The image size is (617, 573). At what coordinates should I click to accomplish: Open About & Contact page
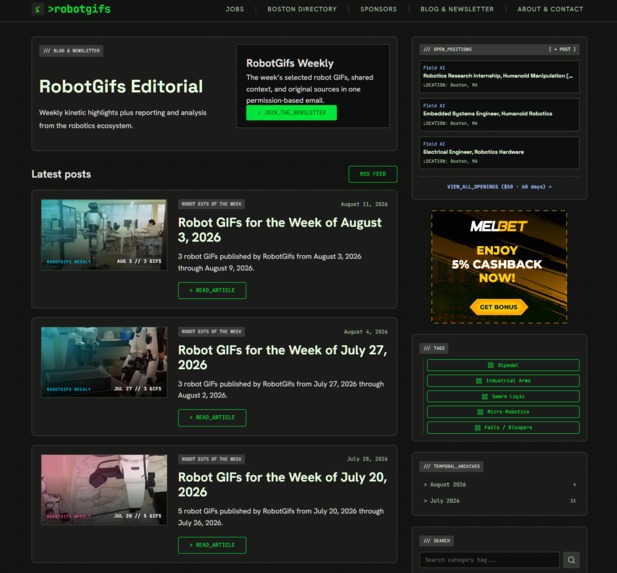click(x=550, y=9)
